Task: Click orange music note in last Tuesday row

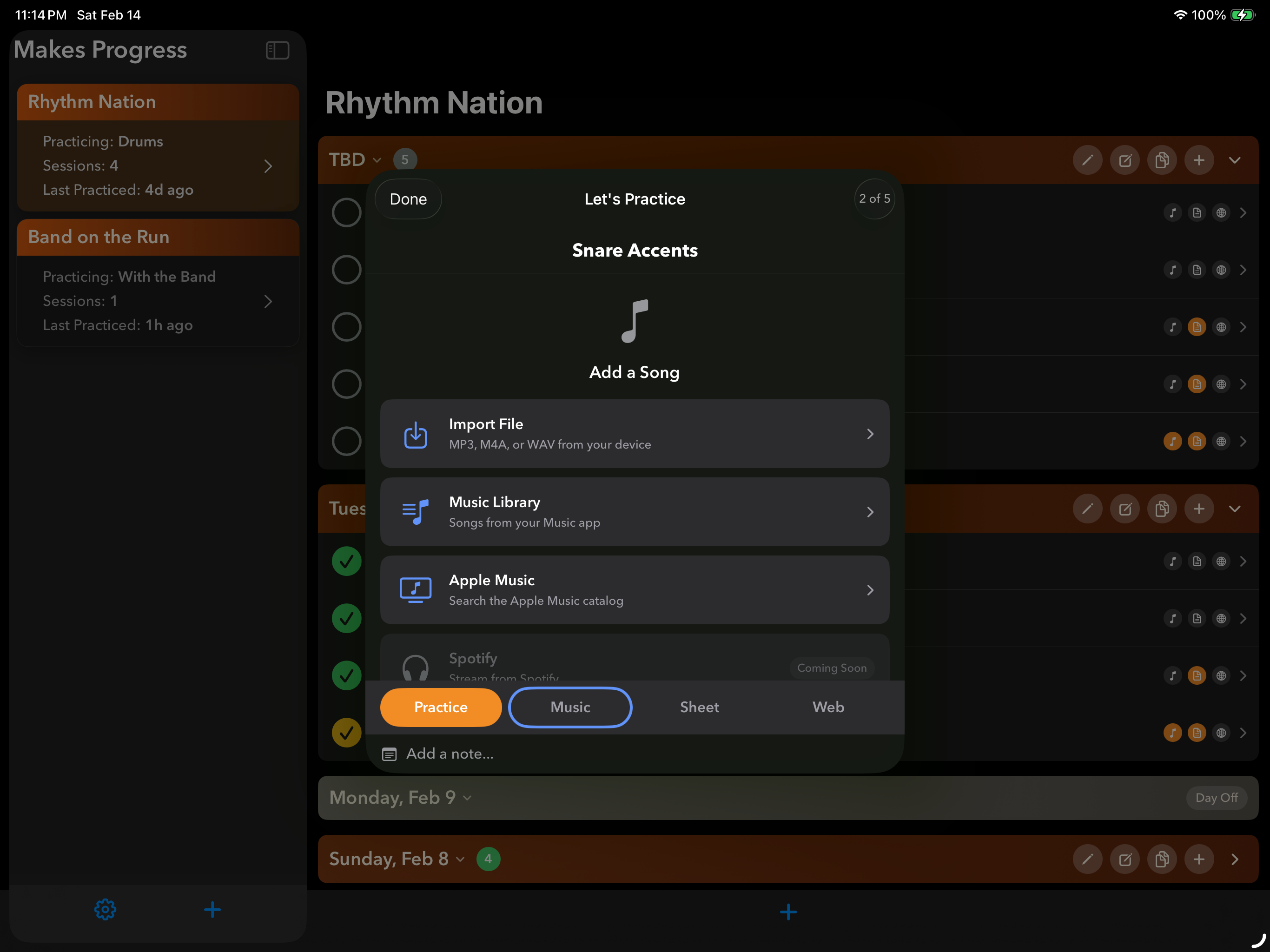Action: 1172,733
